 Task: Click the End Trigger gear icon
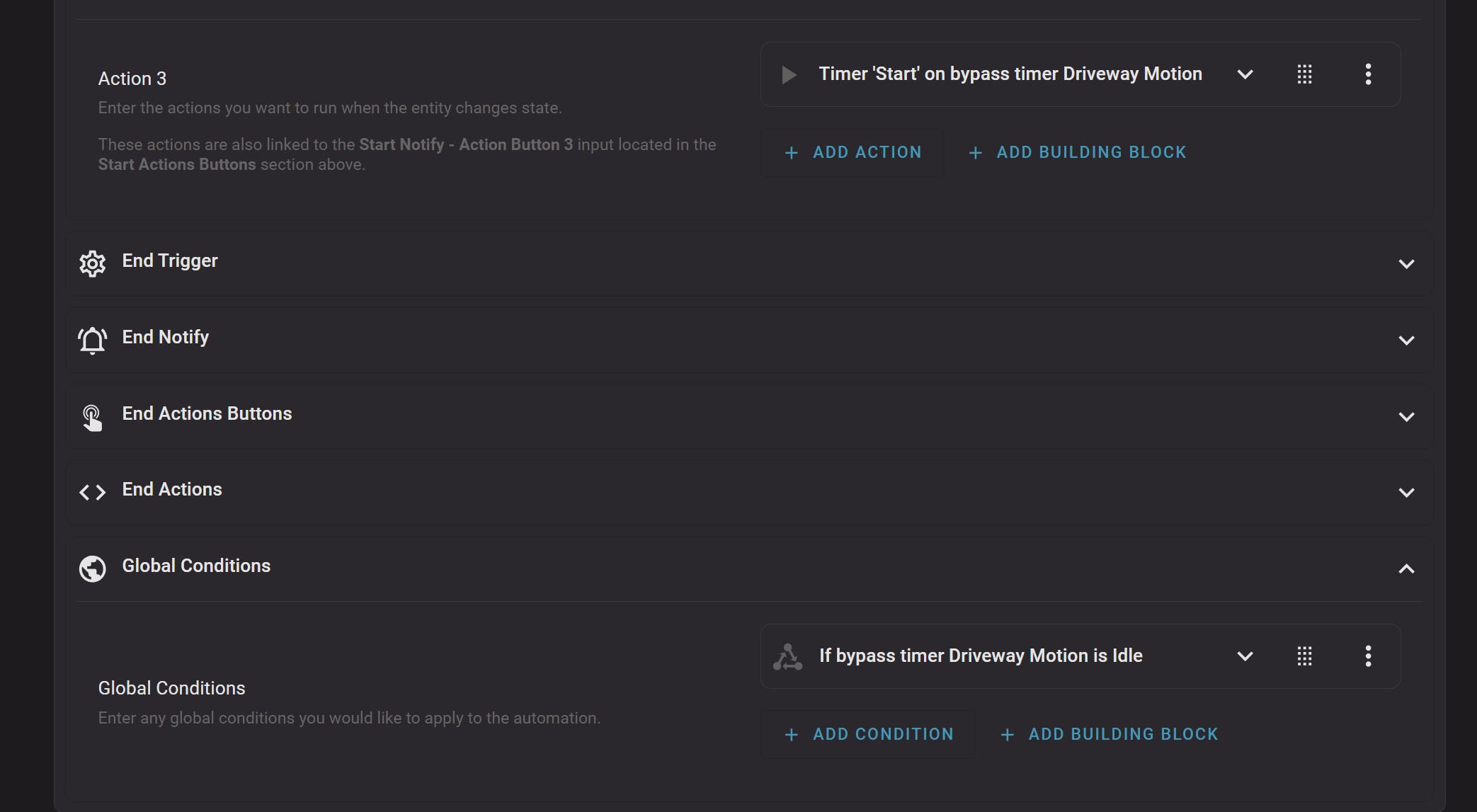tap(92, 263)
